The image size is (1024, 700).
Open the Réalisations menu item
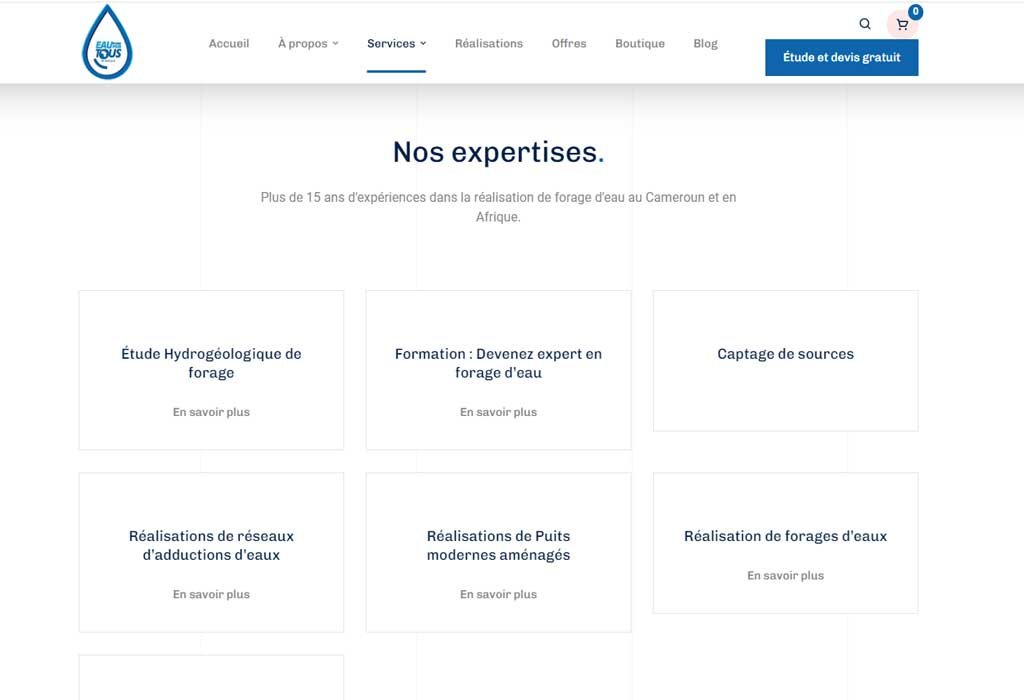pos(488,43)
